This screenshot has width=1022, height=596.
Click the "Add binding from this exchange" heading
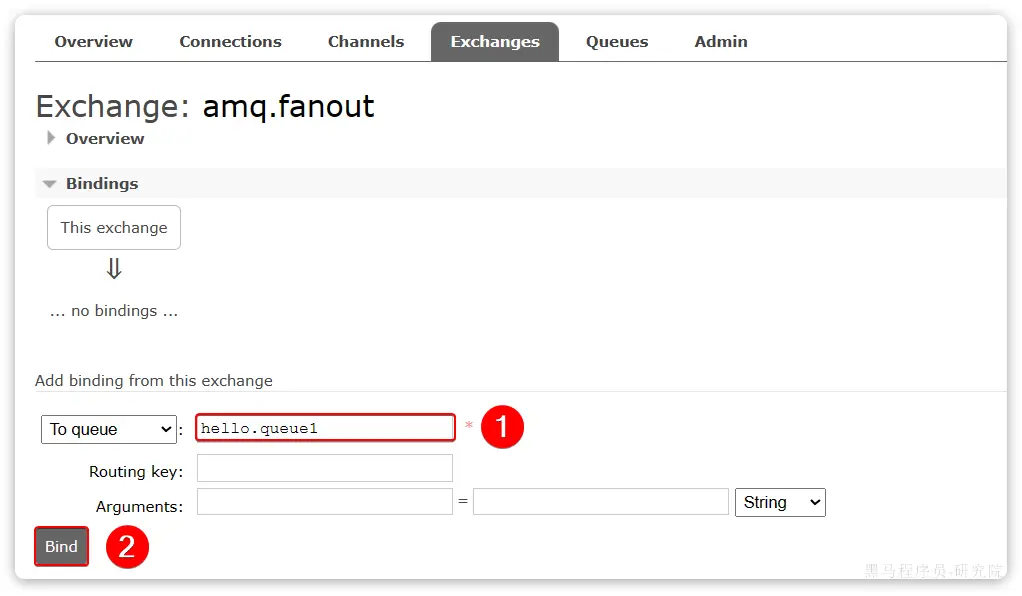pyautogui.click(x=154, y=381)
